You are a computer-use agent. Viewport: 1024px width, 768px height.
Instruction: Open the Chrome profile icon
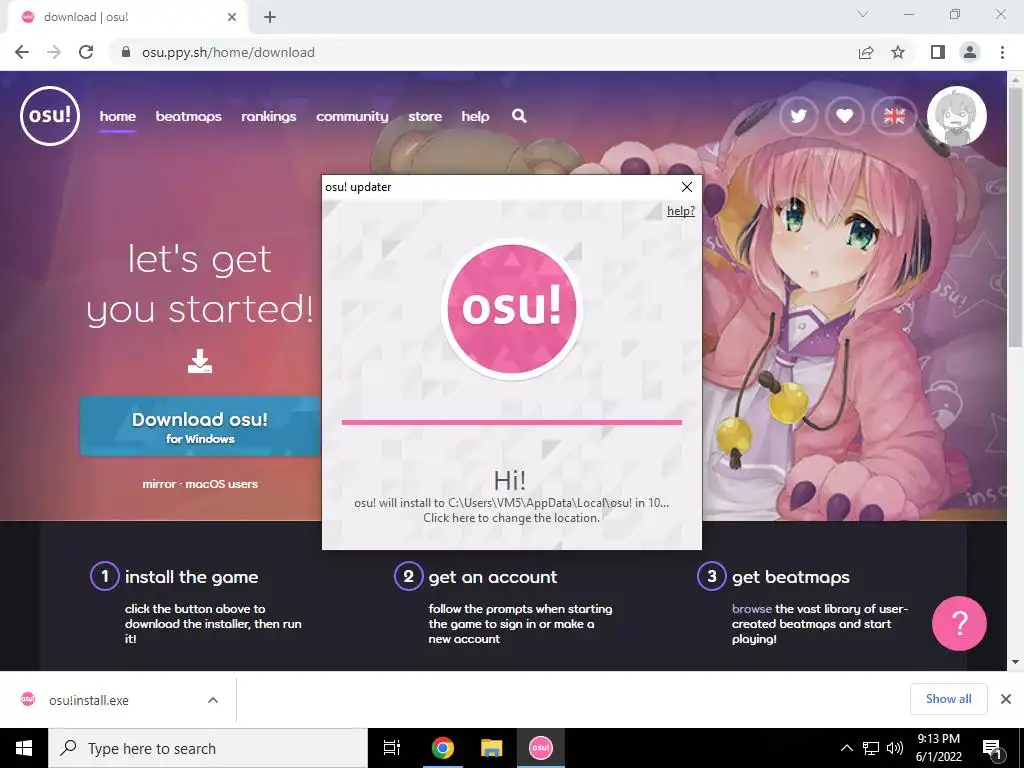pos(970,52)
